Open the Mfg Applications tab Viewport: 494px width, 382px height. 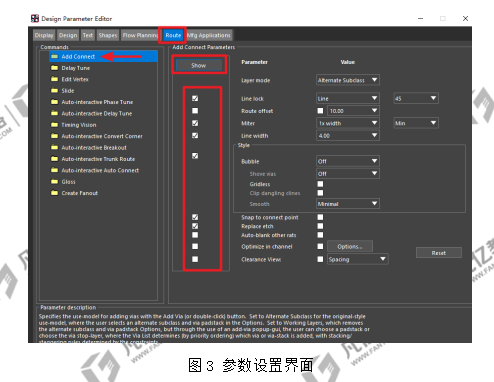point(209,35)
